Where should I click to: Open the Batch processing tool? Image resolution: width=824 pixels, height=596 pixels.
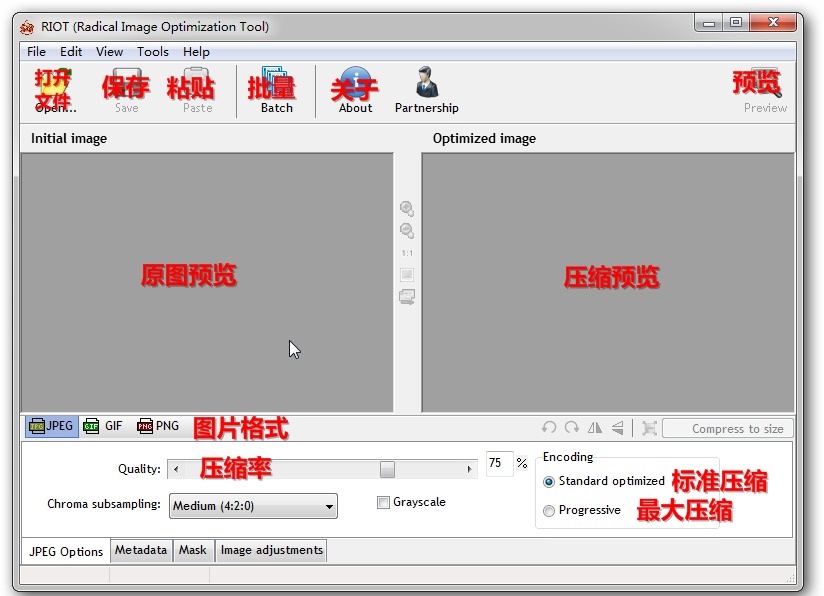click(276, 90)
